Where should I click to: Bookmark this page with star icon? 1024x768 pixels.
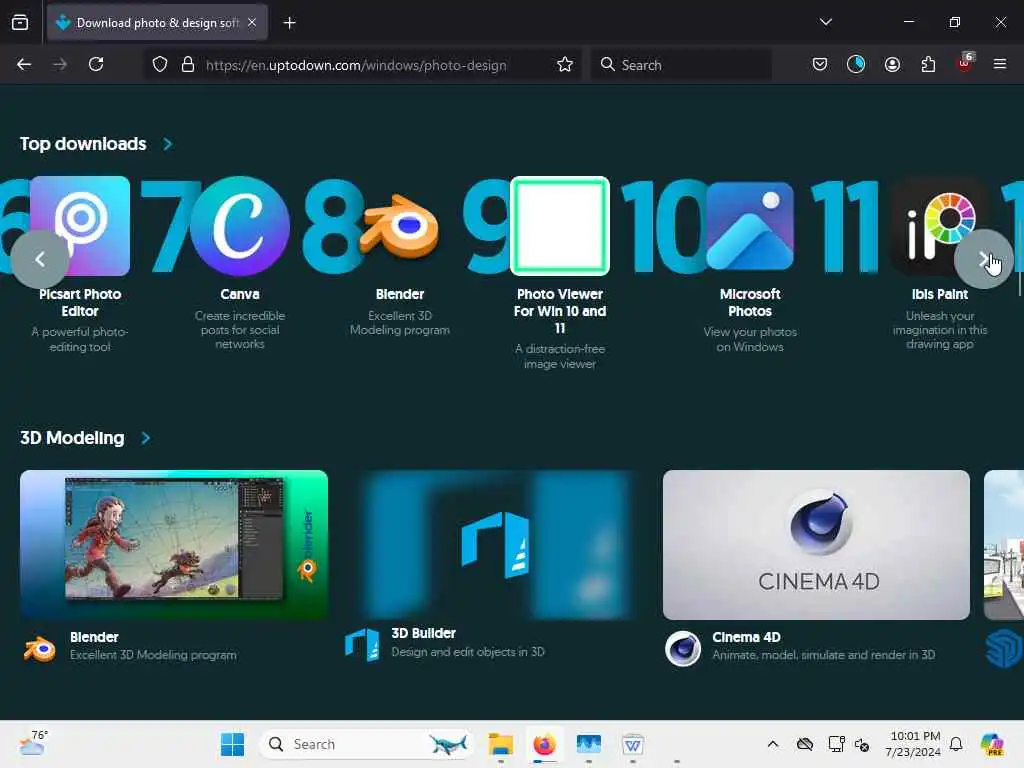pos(565,65)
